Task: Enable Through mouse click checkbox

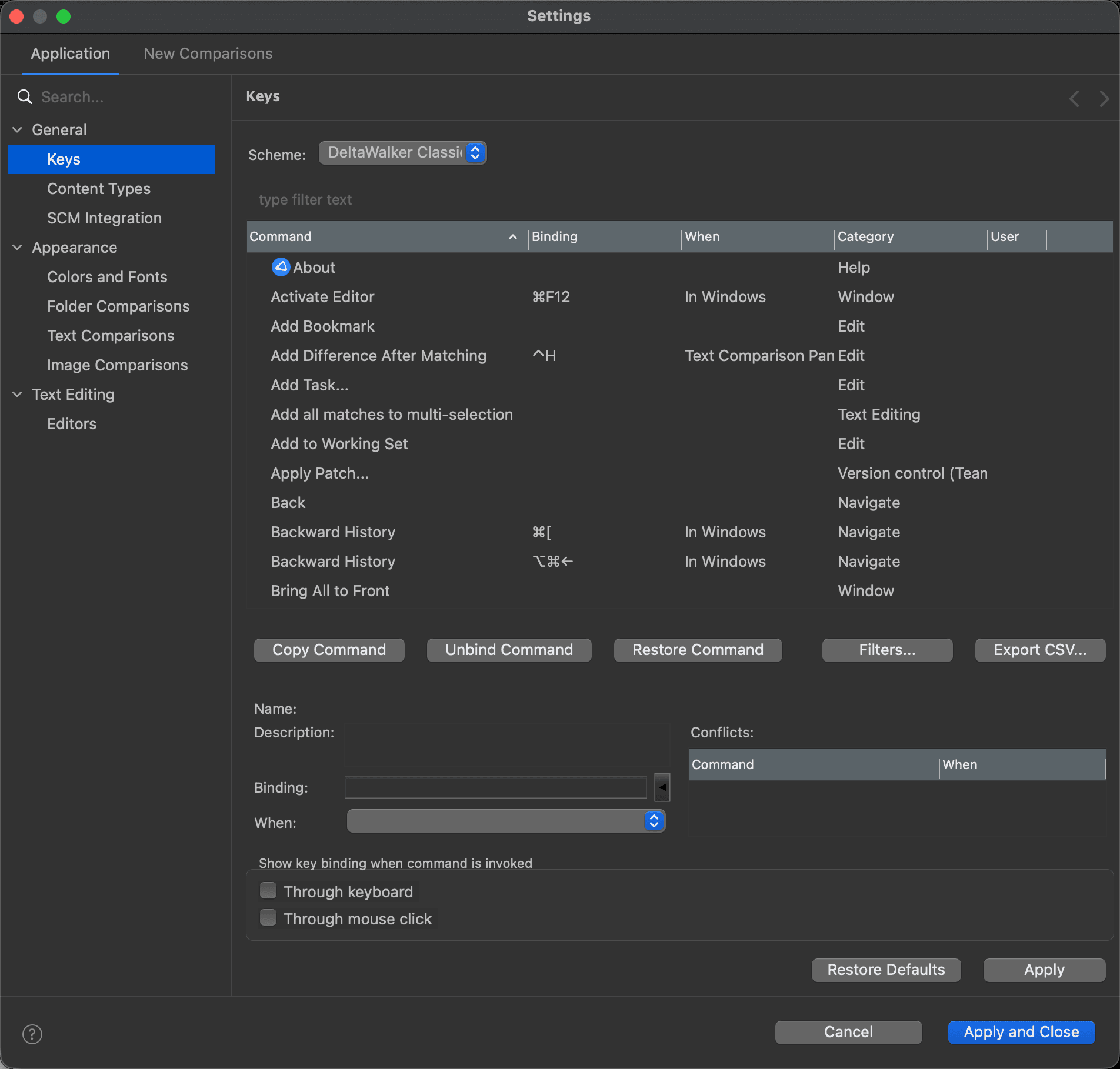Action: pyautogui.click(x=268, y=918)
